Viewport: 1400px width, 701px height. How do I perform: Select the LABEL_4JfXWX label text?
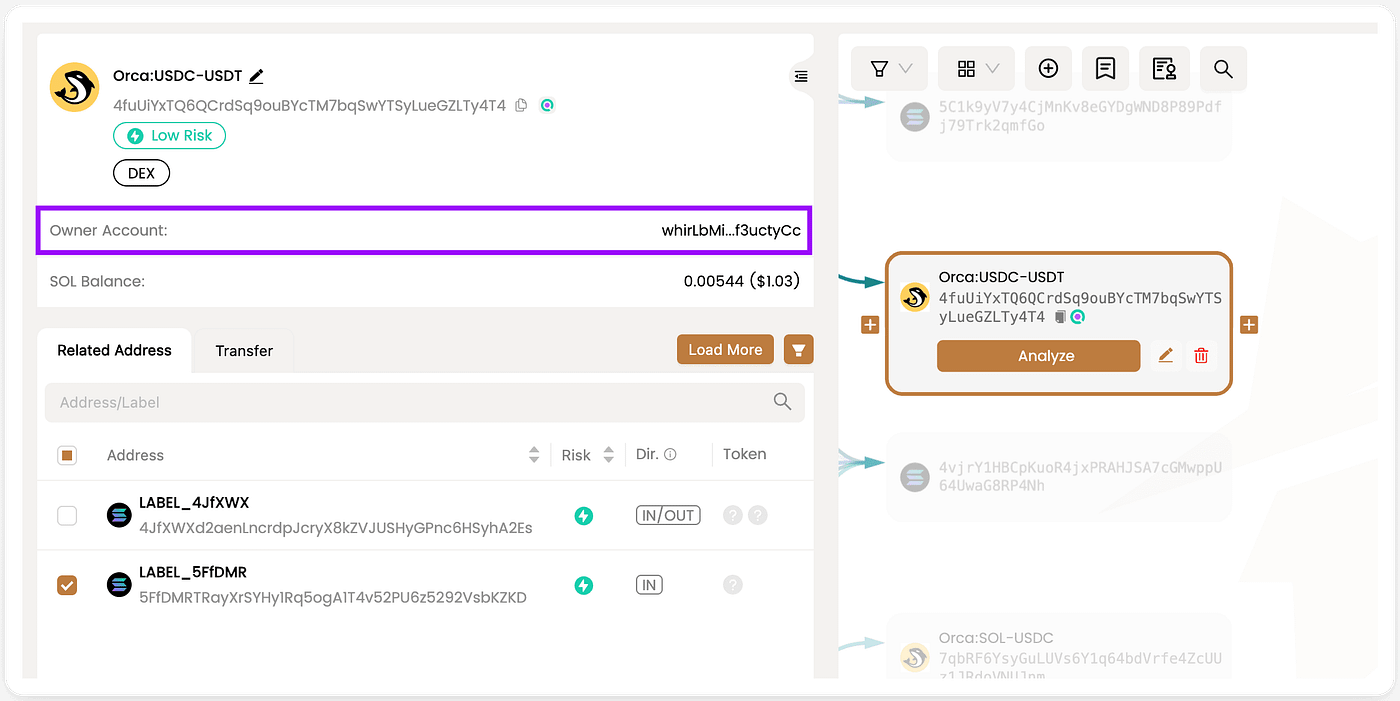[194, 503]
